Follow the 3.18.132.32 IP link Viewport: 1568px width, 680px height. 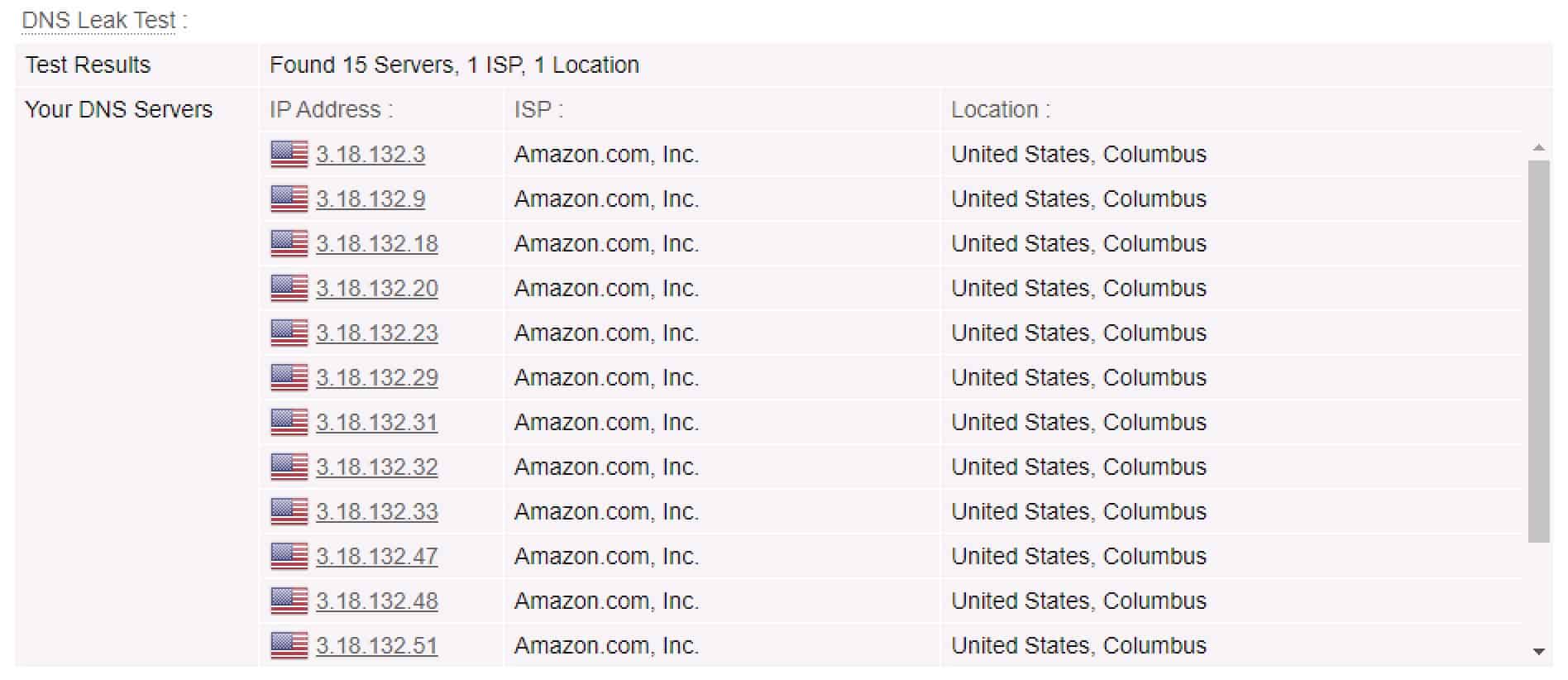(377, 467)
